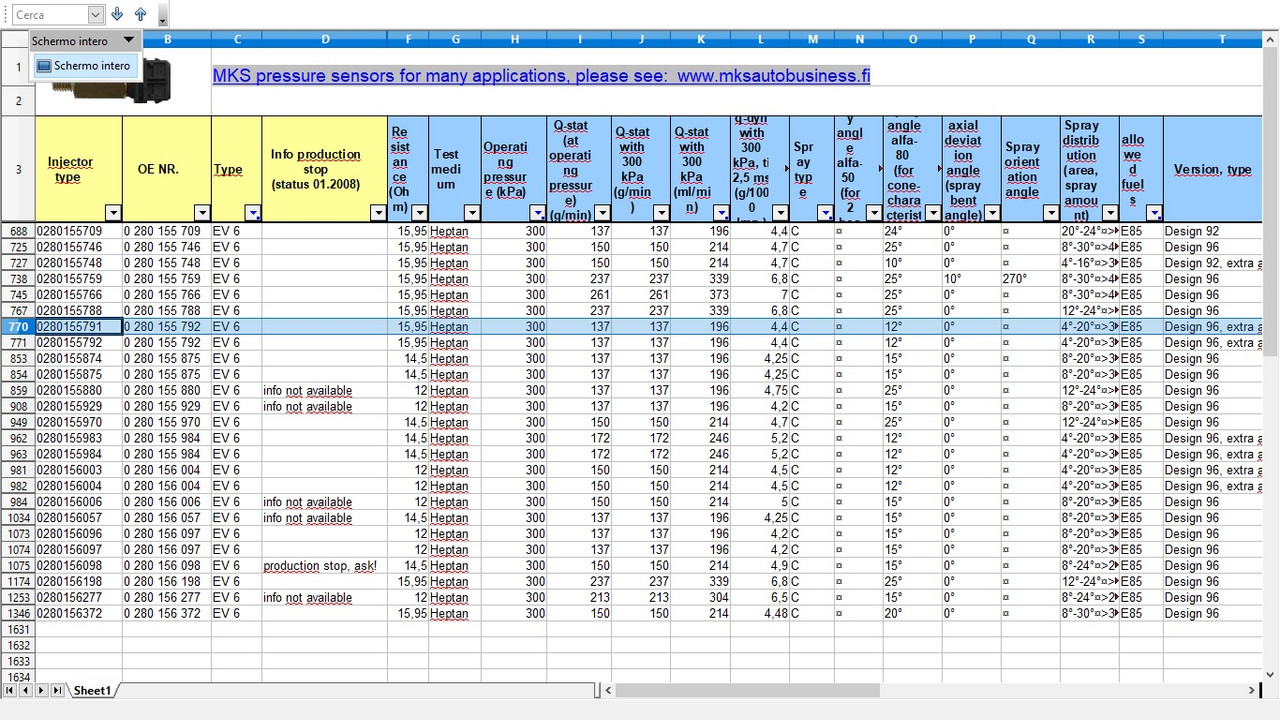Viewport: 1280px width, 720px height.
Task: Select cell 0 280 155 929
Action: click(167, 407)
